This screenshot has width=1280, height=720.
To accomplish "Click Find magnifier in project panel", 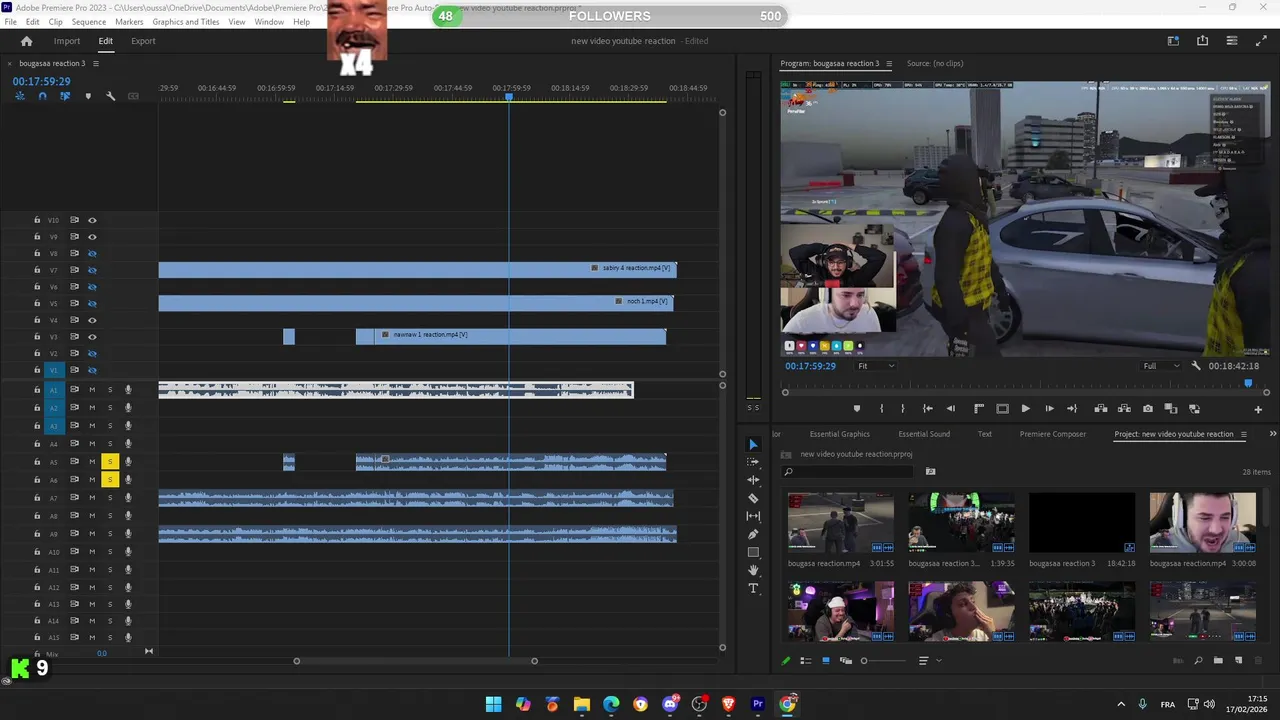I will click(x=1198, y=661).
